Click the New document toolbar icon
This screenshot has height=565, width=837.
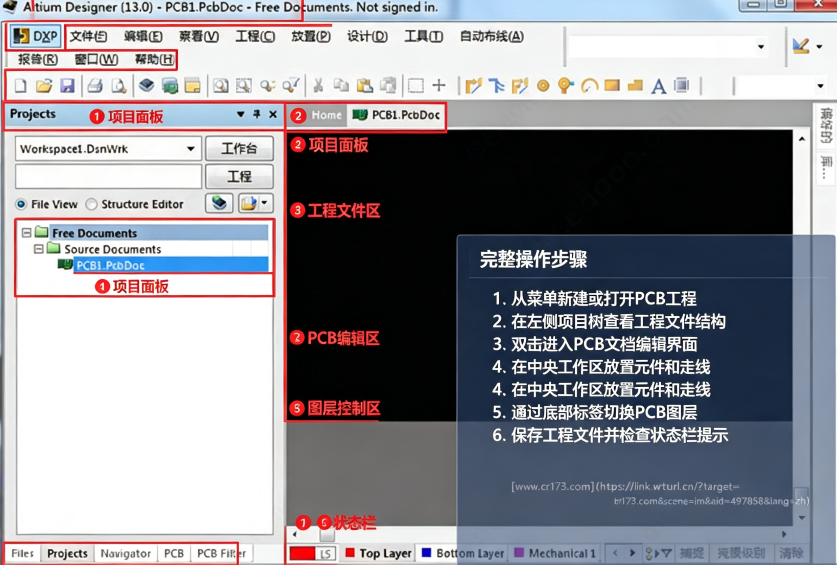click(20, 85)
